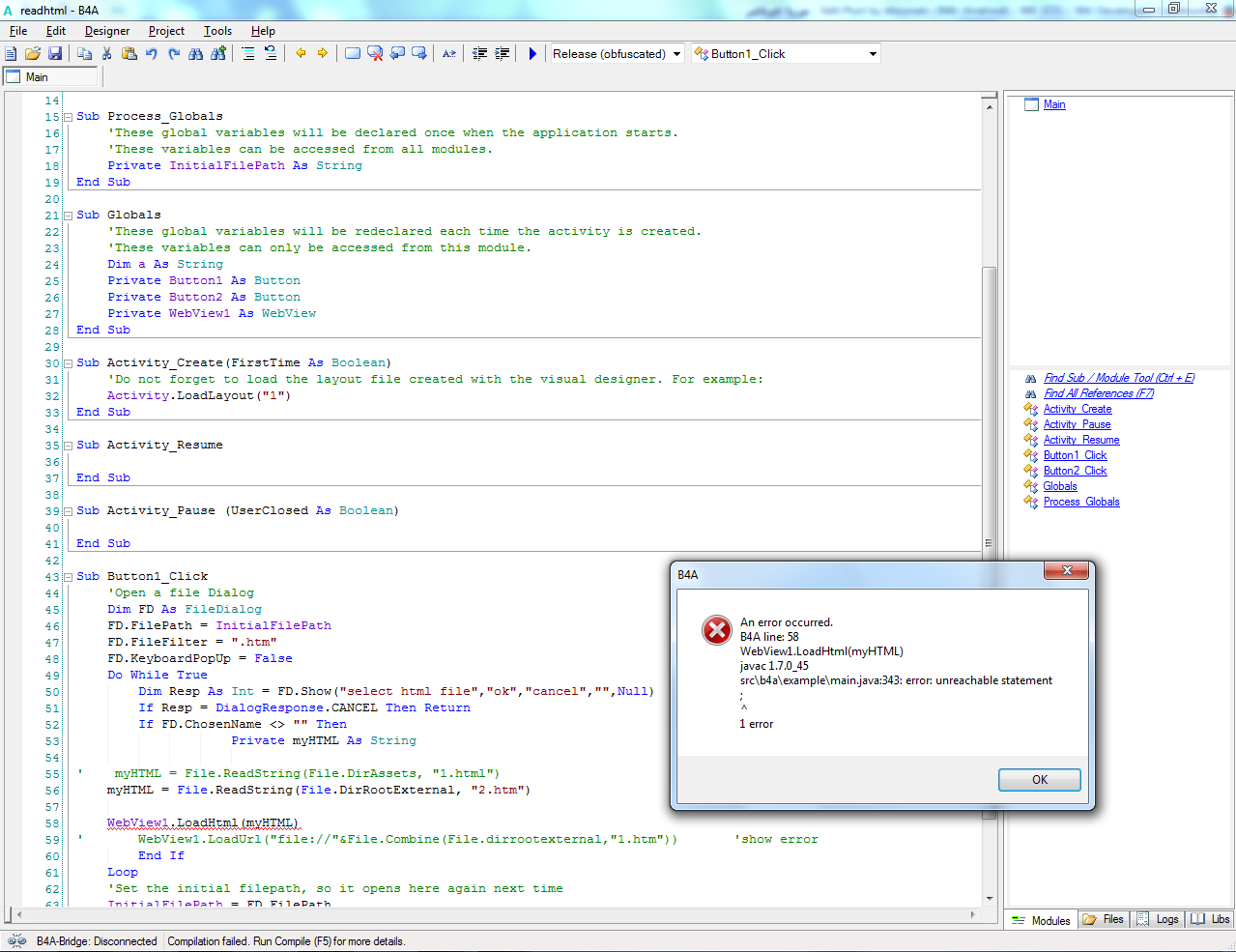
Task: Collapse the Sub Button1_Click code block
Action: tap(68, 577)
